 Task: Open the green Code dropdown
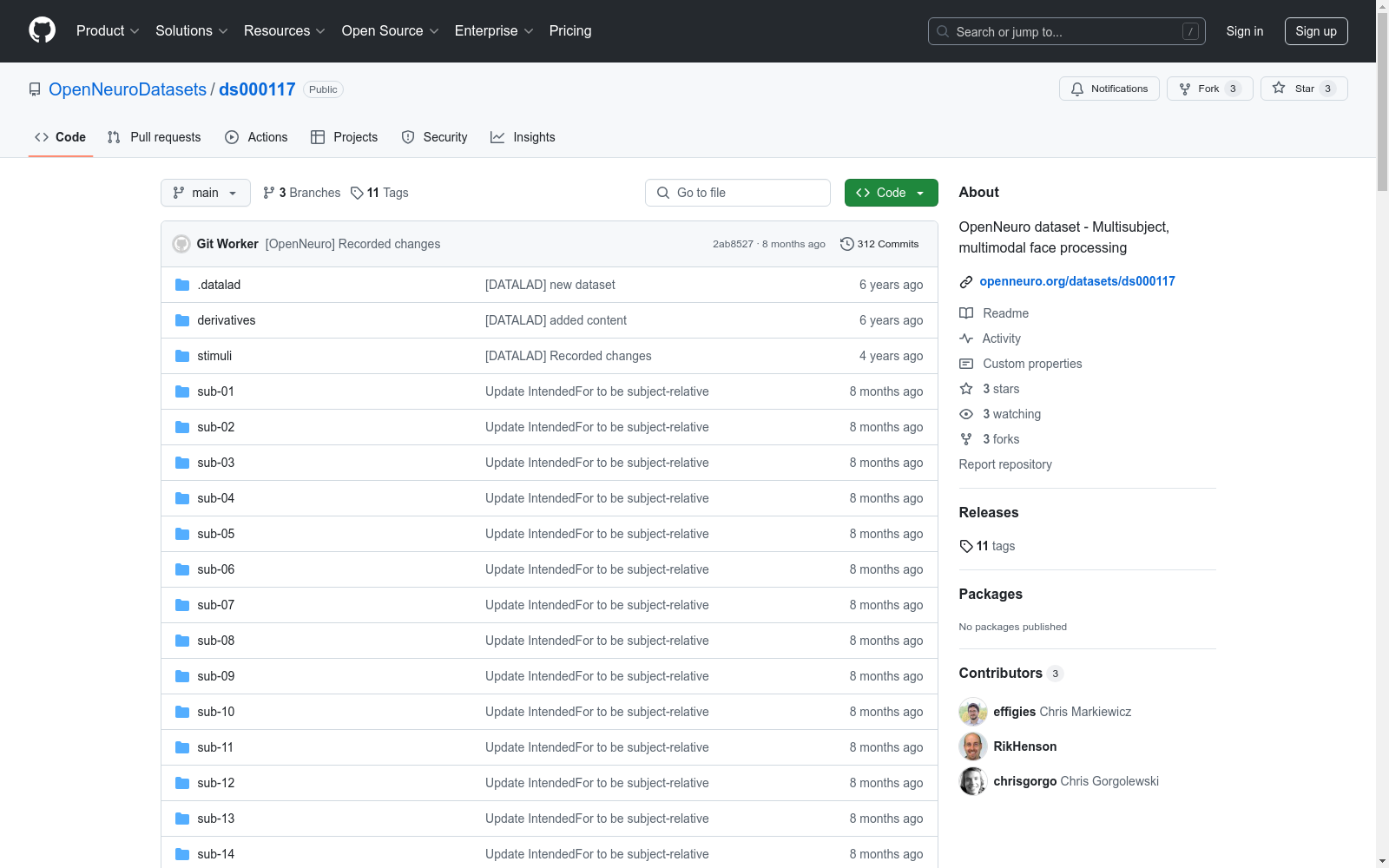[891, 193]
